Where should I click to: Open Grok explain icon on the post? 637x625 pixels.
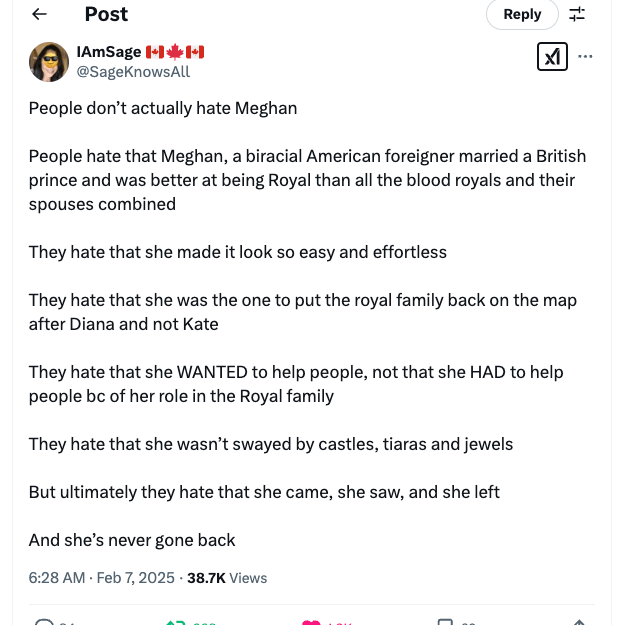pyautogui.click(x=552, y=57)
